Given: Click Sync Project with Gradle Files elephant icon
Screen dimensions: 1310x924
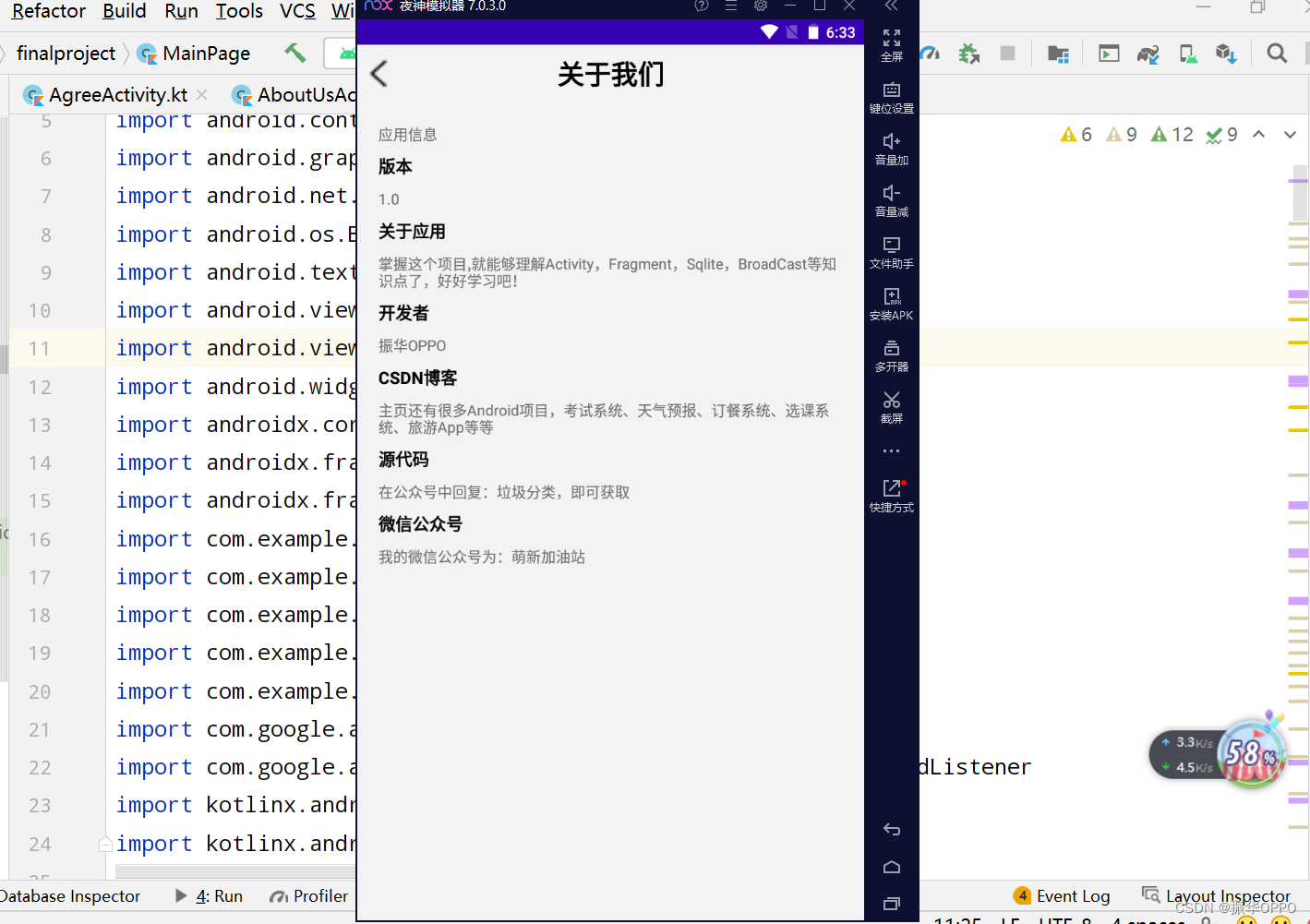Looking at the screenshot, I should coord(1148,54).
